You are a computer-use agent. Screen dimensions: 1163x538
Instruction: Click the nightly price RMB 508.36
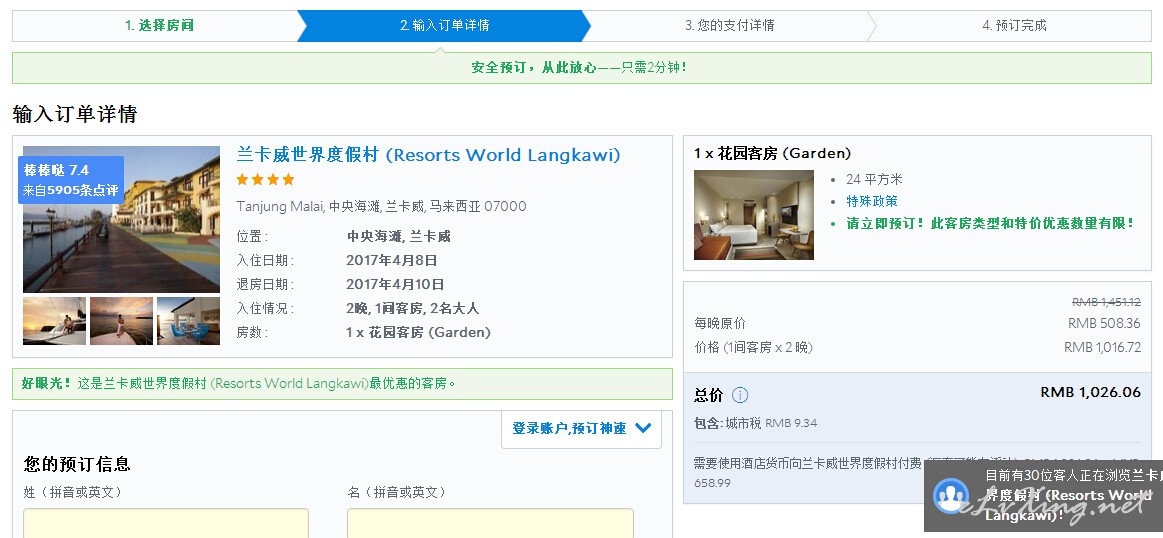tap(1104, 324)
